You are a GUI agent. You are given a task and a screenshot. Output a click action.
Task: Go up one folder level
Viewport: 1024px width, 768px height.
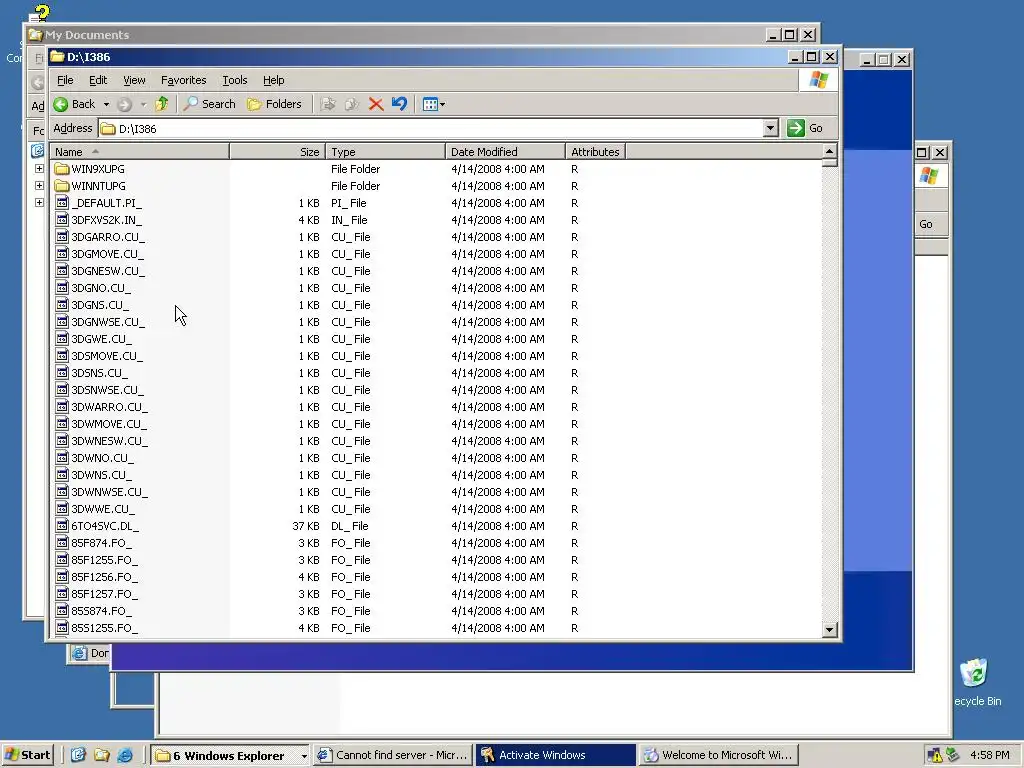(x=161, y=104)
